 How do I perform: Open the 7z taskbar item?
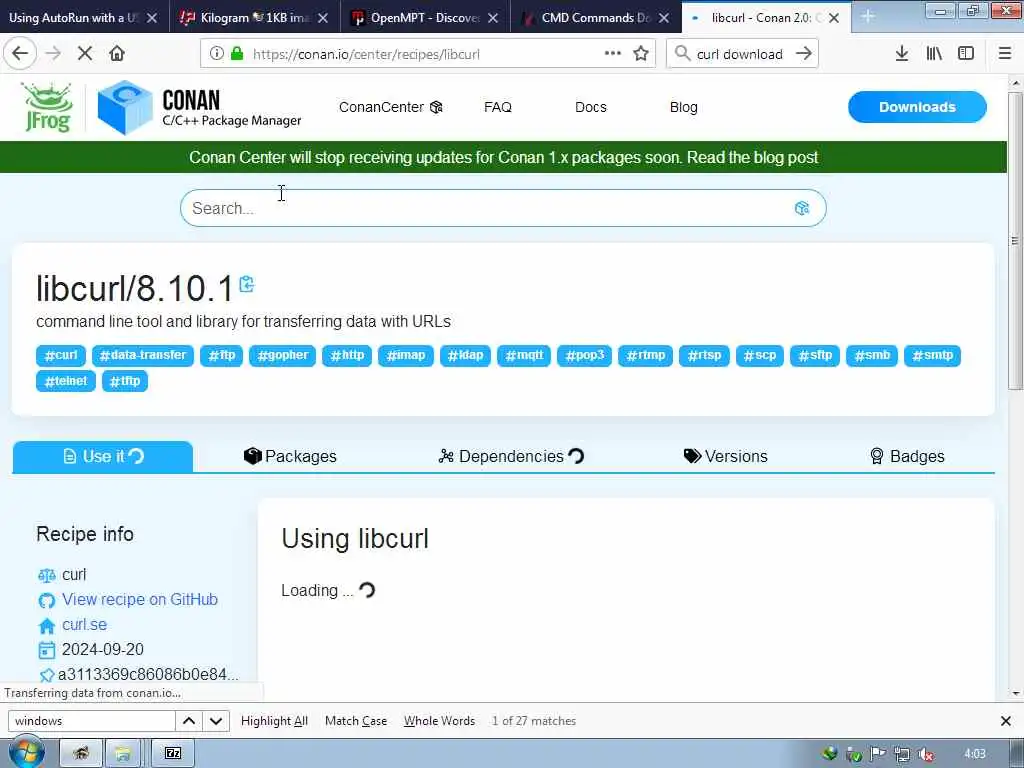[x=173, y=753]
